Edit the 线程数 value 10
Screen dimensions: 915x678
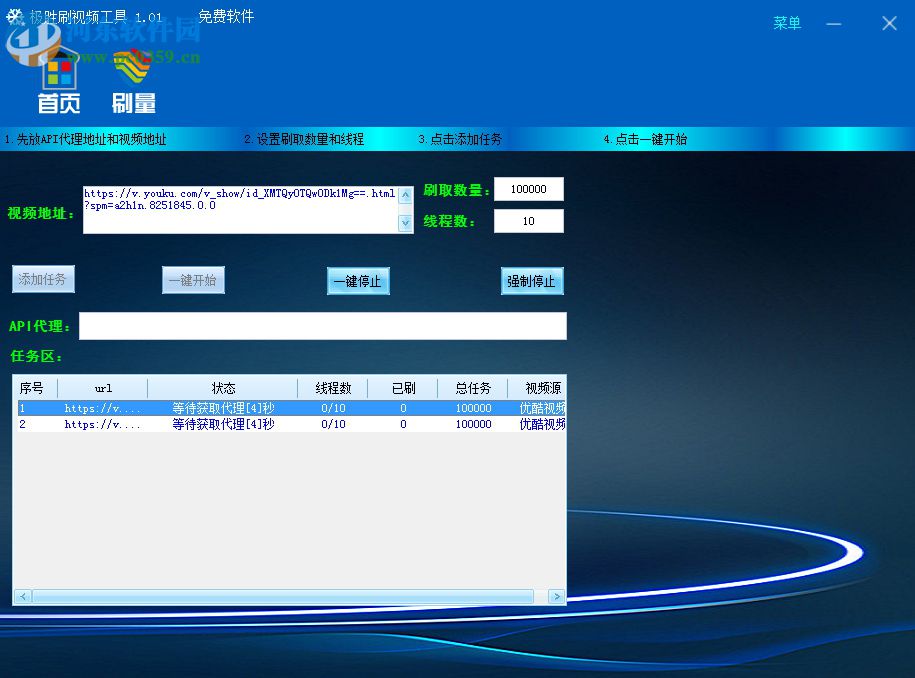(x=528, y=221)
